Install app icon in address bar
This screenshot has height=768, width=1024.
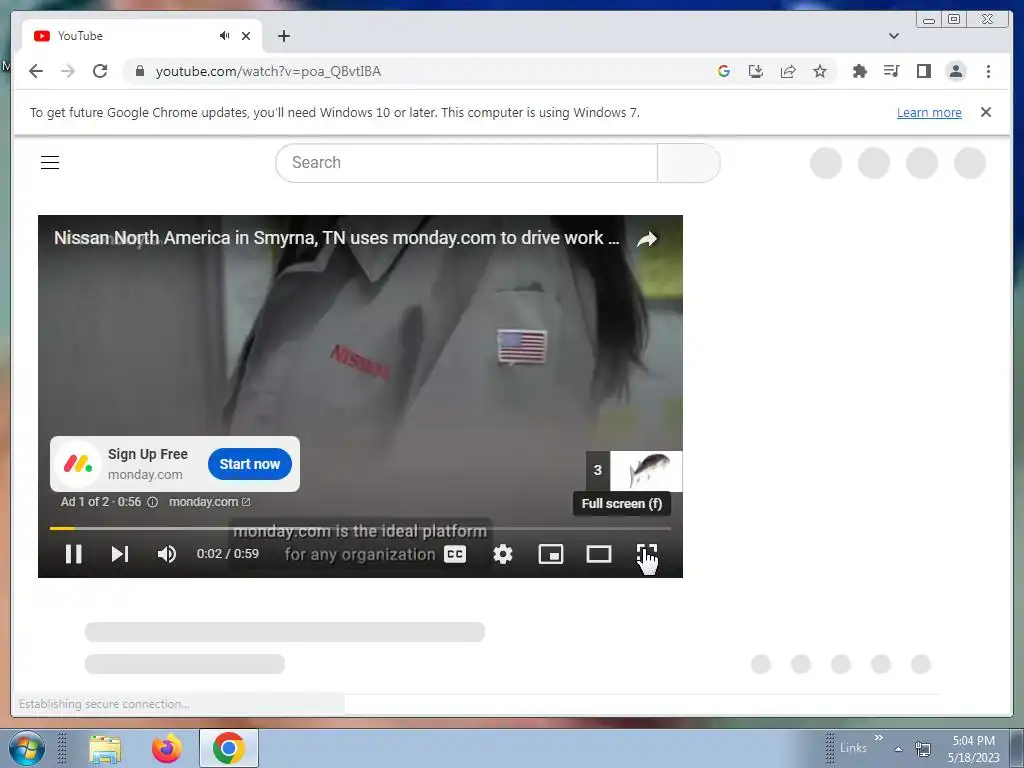tap(756, 71)
